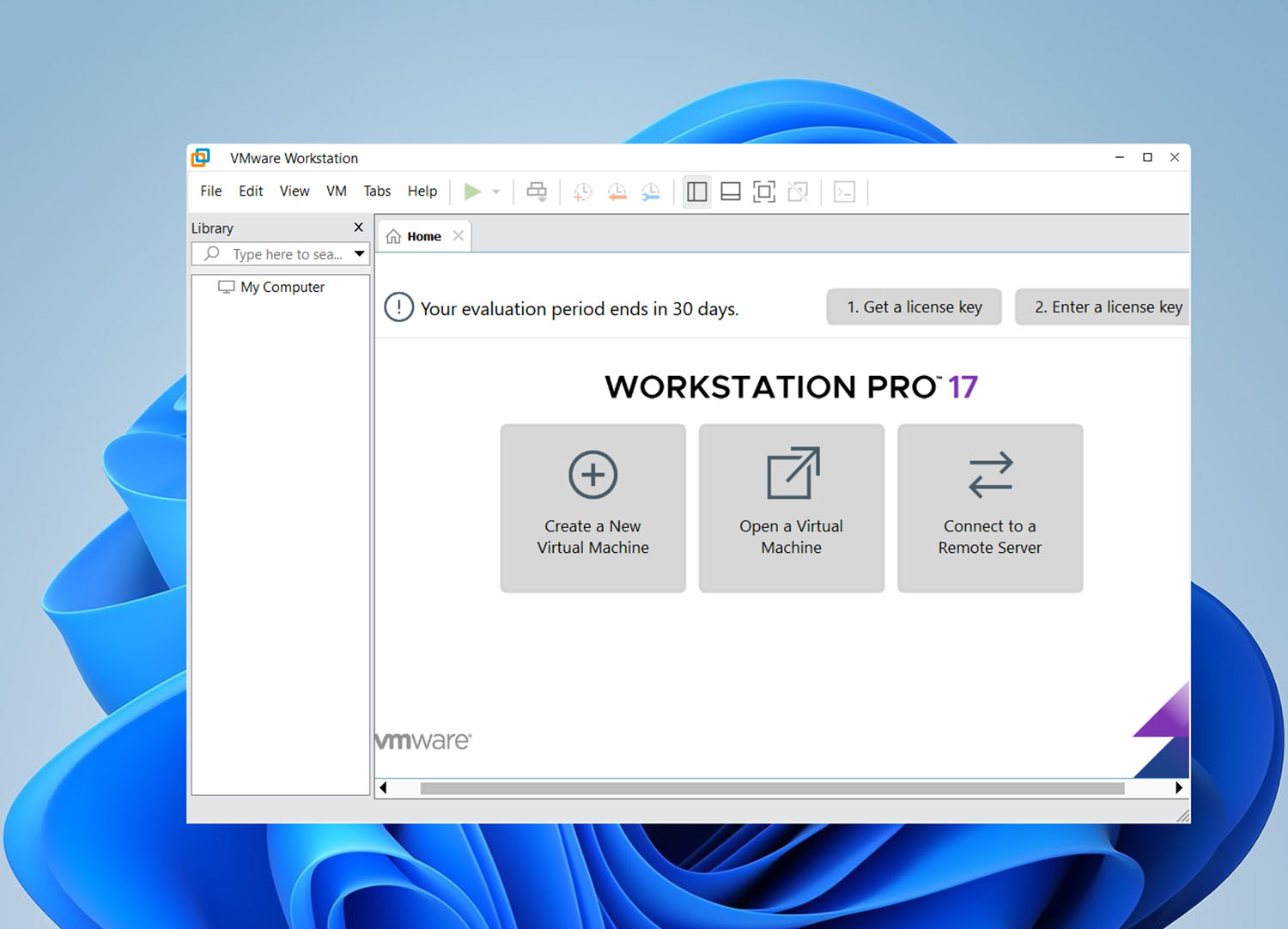
Task: Toggle the thumbnail bar view button
Action: (x=730, y=191)
